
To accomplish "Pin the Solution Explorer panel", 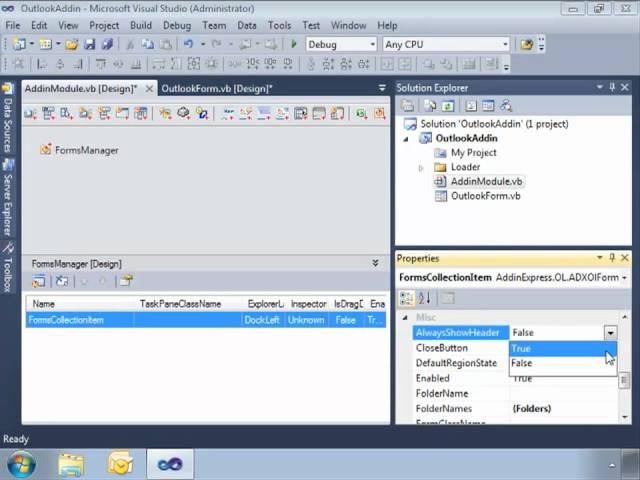I will point(612,87).
